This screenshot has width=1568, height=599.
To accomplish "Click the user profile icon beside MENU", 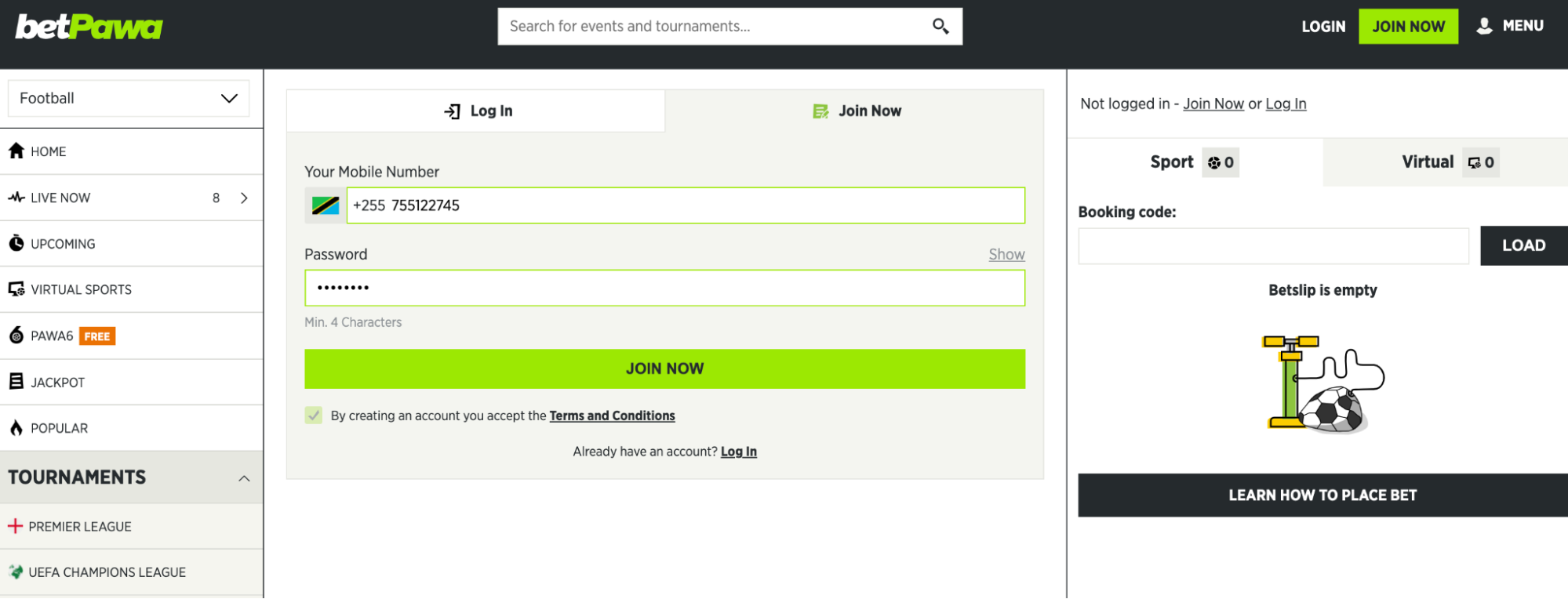I will click(x=1484, y=26).
